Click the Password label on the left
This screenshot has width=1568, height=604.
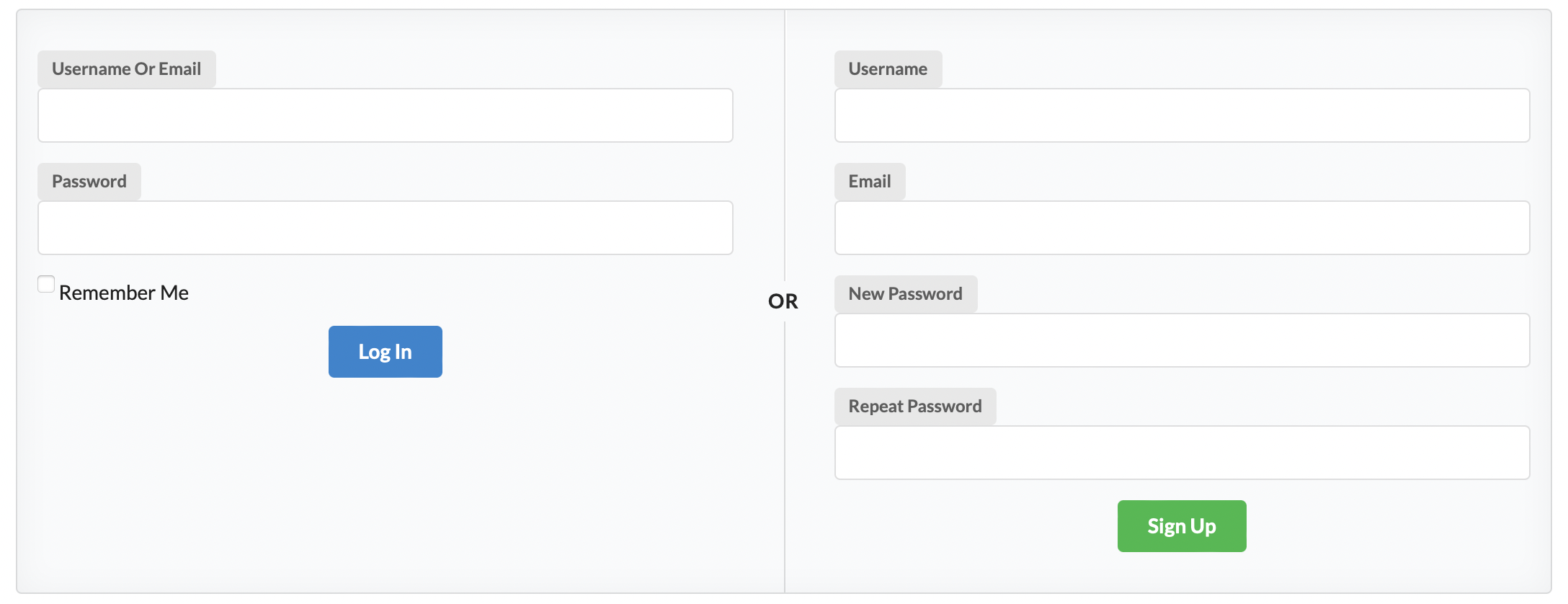[x=89, y=181]
